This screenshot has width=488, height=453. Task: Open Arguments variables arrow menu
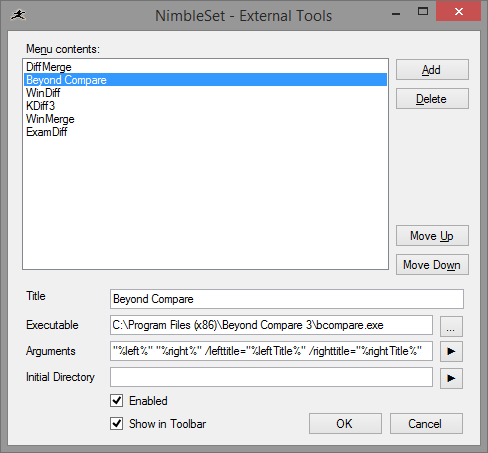[x=451, y=351]
